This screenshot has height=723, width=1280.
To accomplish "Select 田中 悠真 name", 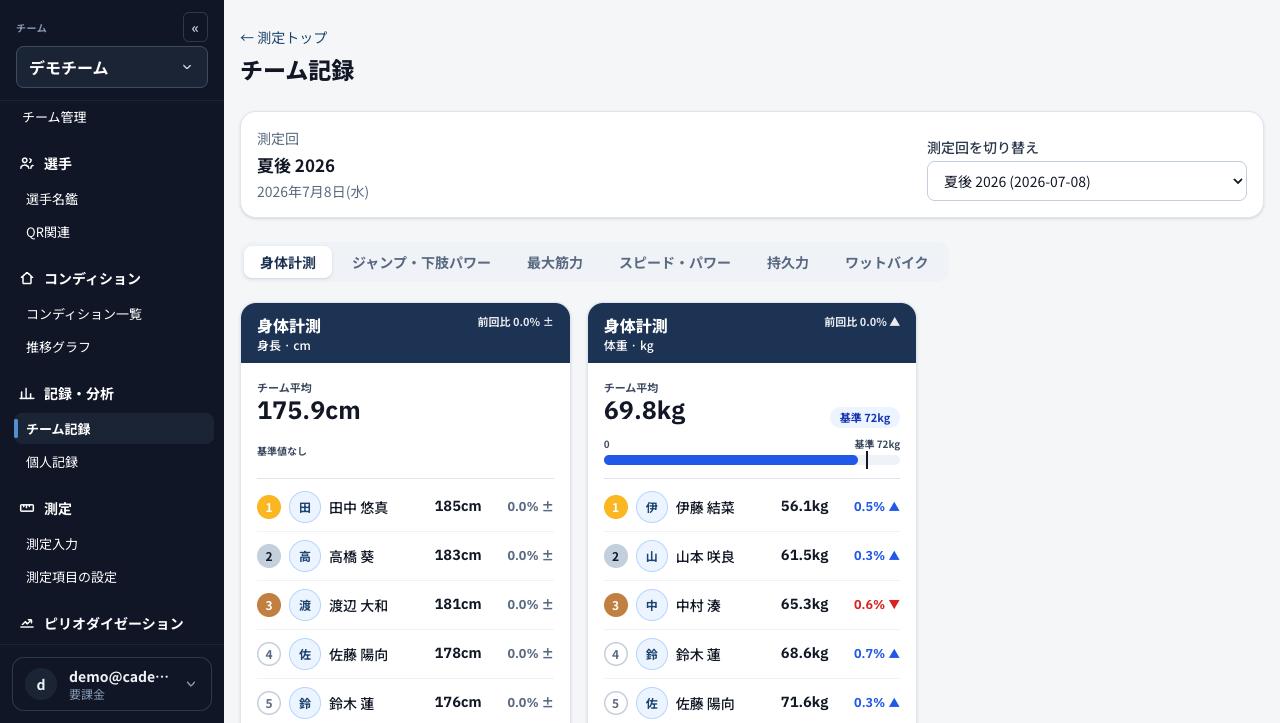I will (x=358, y=507).
